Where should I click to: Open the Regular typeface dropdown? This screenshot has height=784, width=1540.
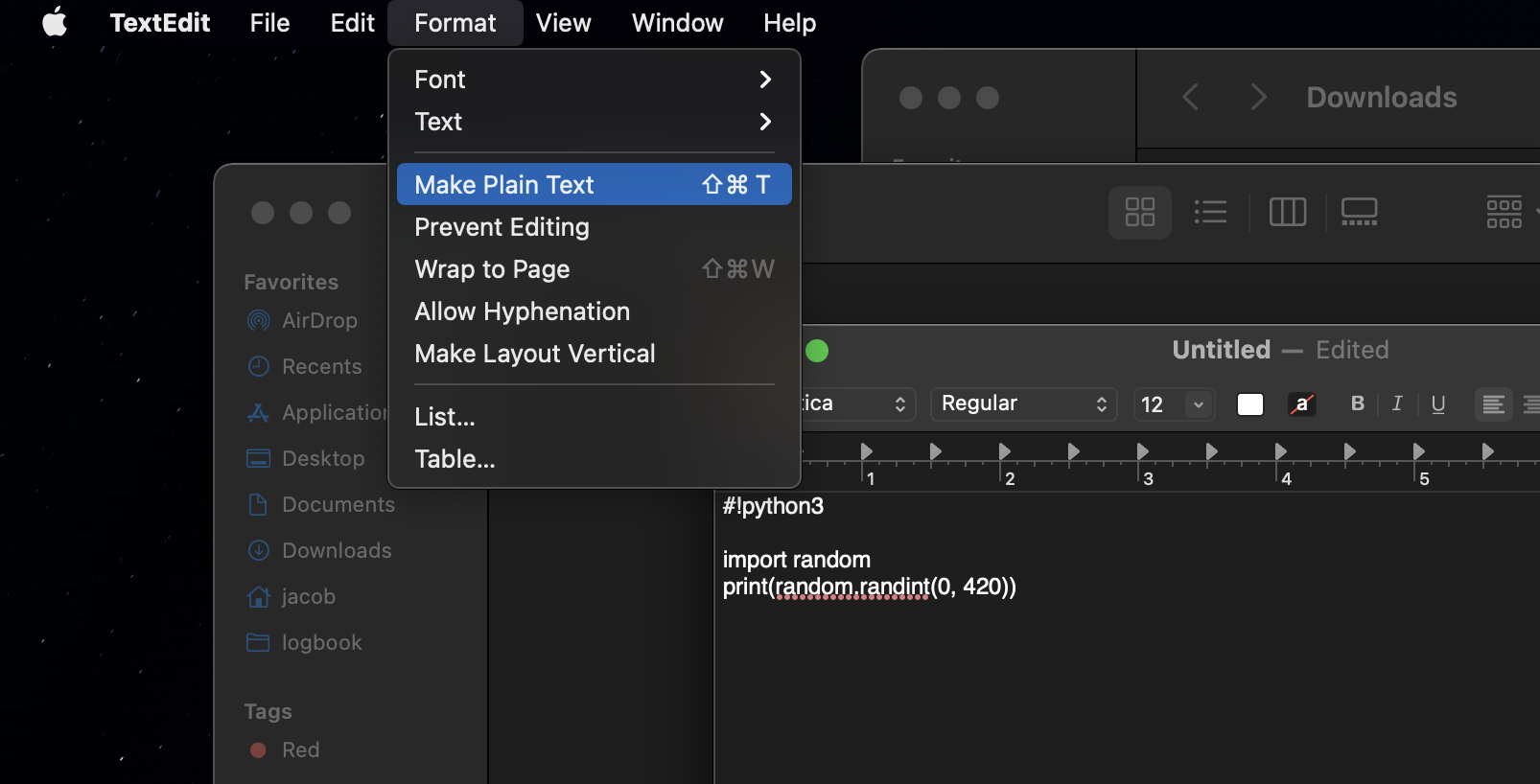(1024, 404)
